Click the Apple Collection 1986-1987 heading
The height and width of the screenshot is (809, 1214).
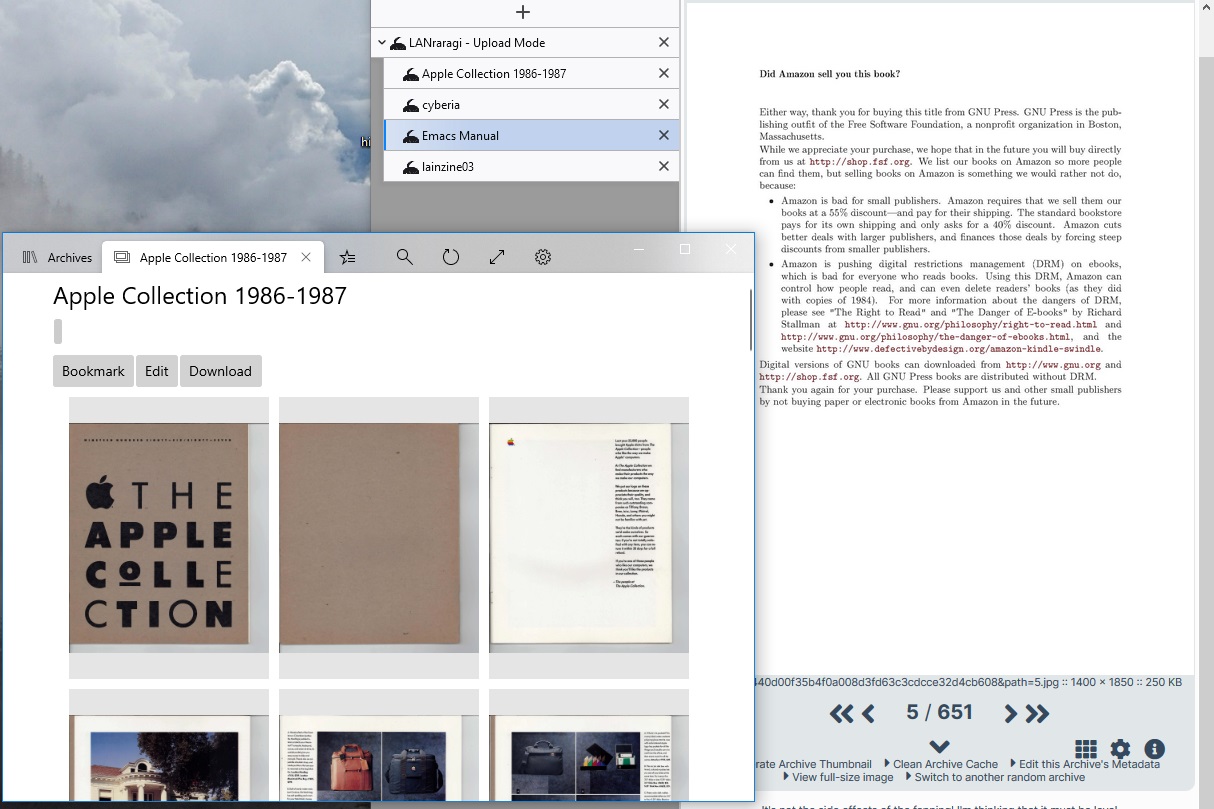[x=200, y=296]
